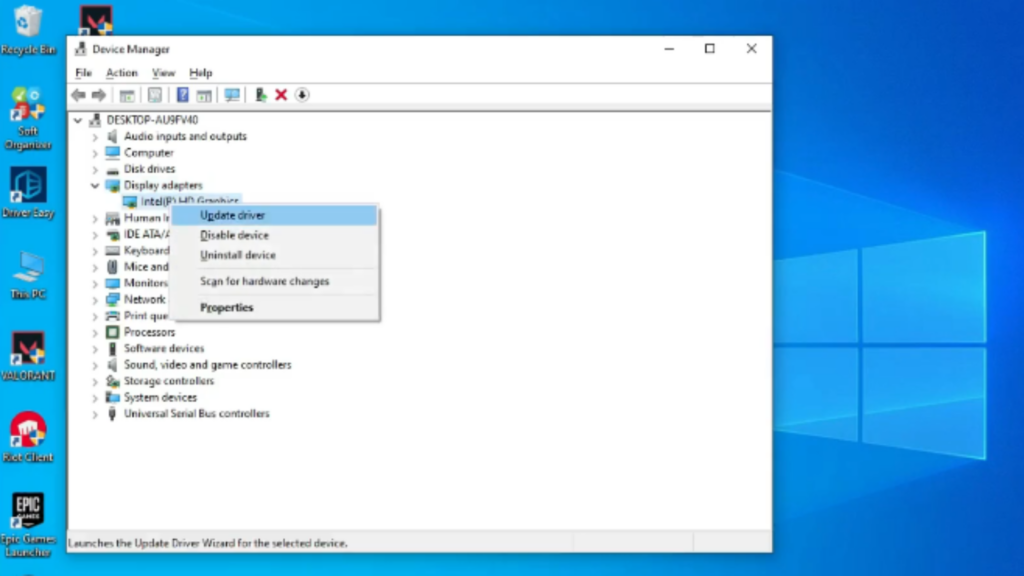Click the red X Uninstall device toolbar icon
This screenshot has width=1024, height=576.
(281, 95)
